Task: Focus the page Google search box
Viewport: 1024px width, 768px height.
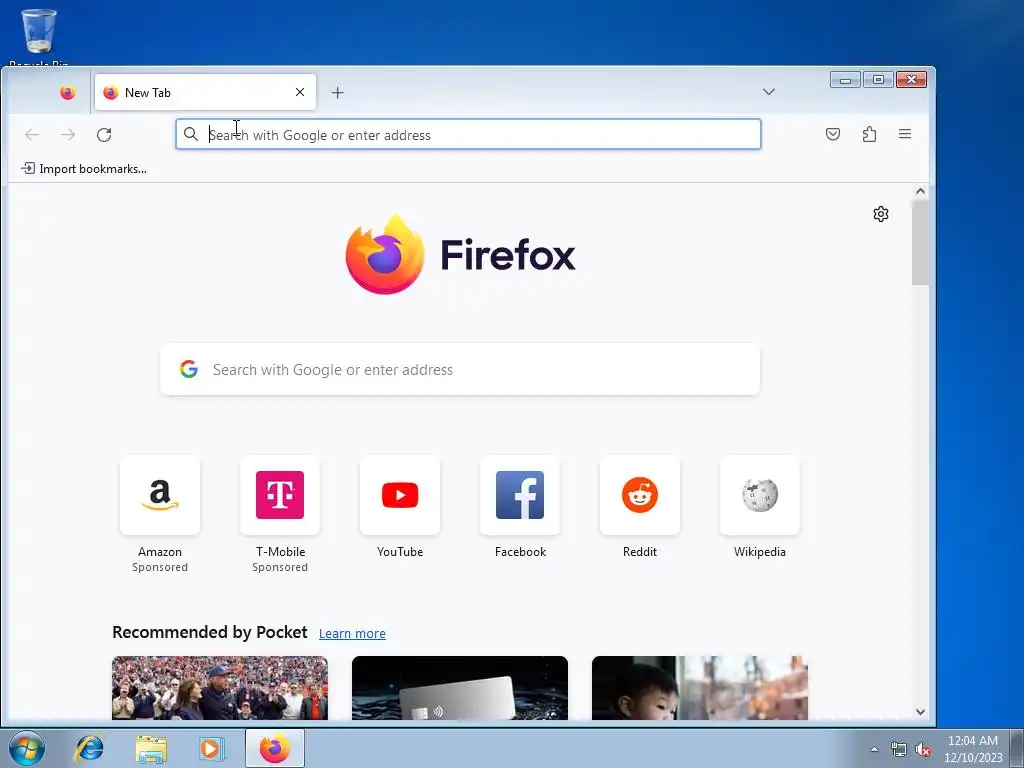Action: point(460,369)
